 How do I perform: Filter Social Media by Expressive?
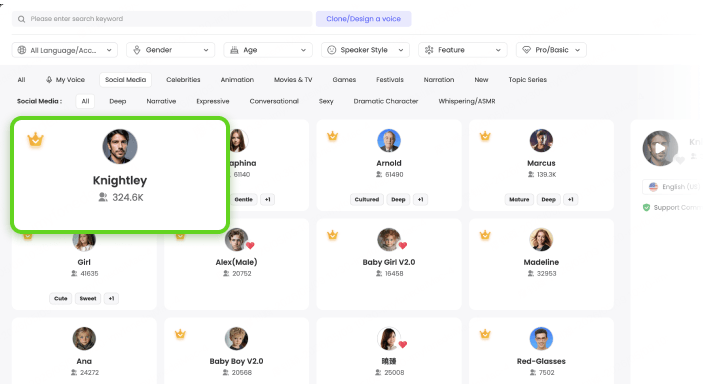coord(213,101)
